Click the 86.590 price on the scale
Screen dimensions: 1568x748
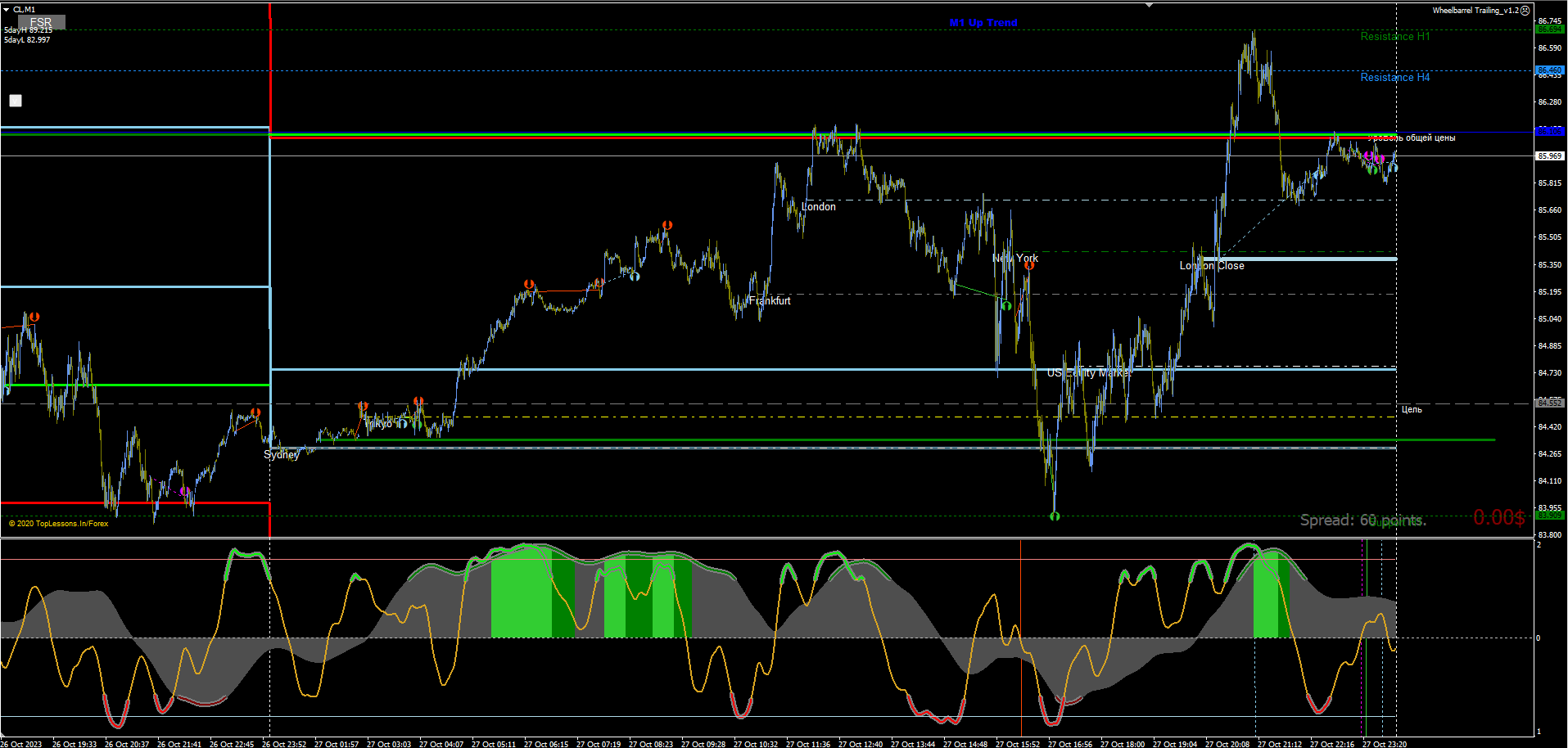(x=1550, y=48)
